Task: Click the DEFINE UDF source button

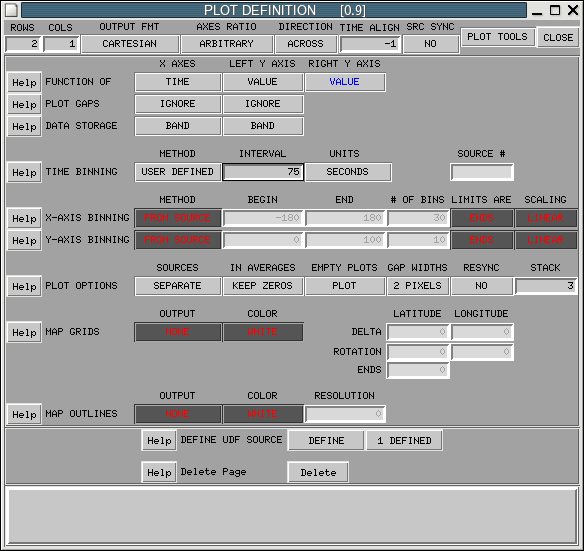Action: [x=326, y=441]
